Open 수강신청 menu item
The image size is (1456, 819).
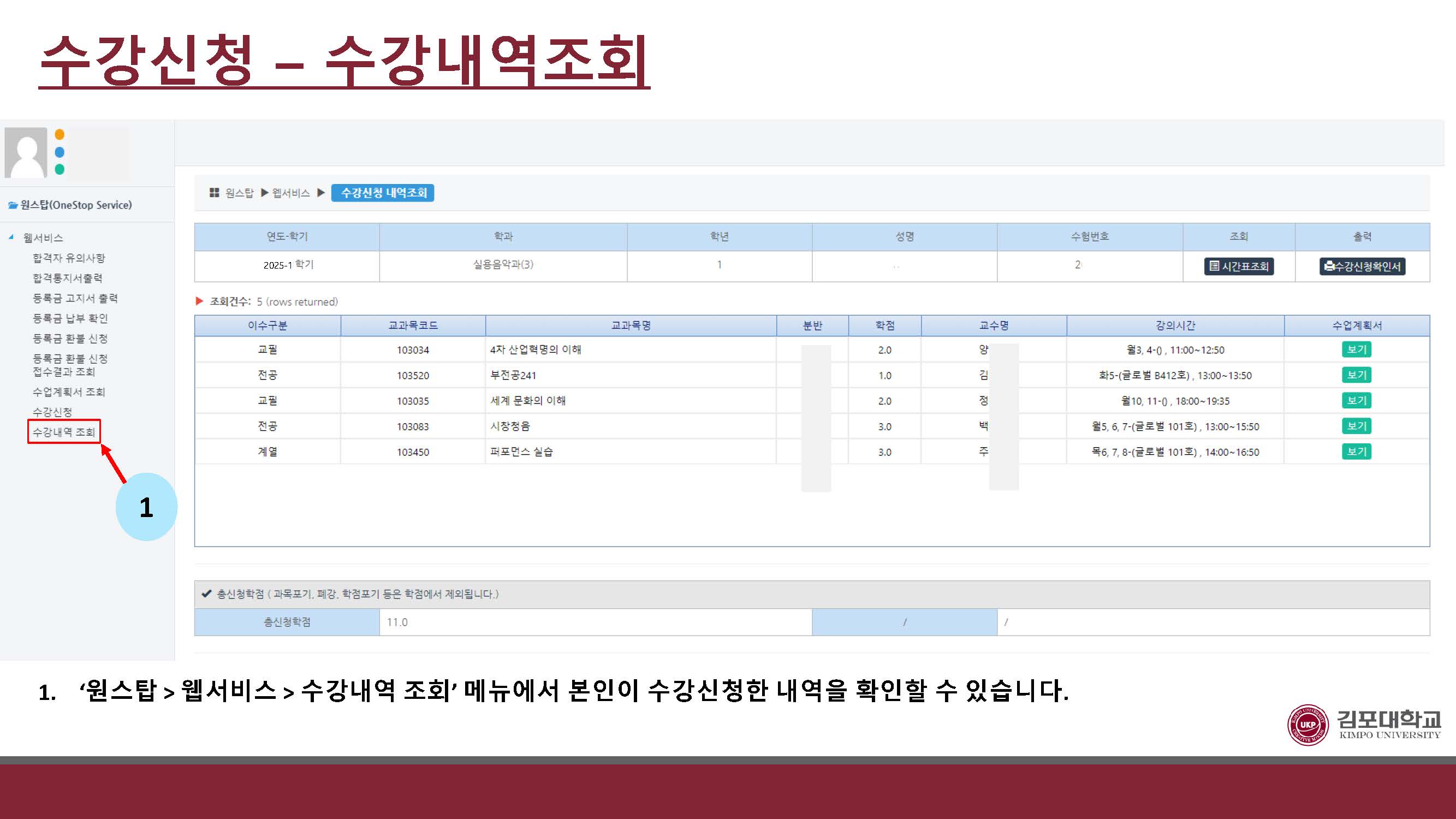click(x=52, y=412)
